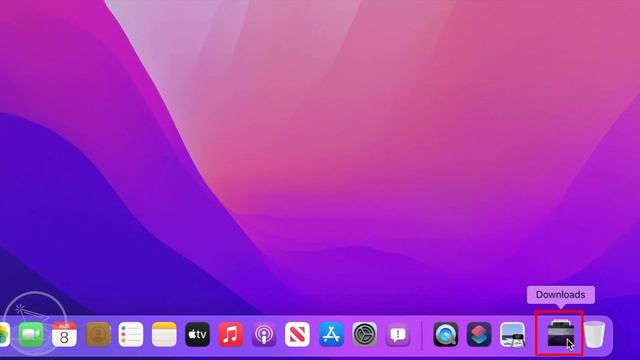Open the Calendar app showing 8
The height and width of the screenshot is (360, 640).
64,334
